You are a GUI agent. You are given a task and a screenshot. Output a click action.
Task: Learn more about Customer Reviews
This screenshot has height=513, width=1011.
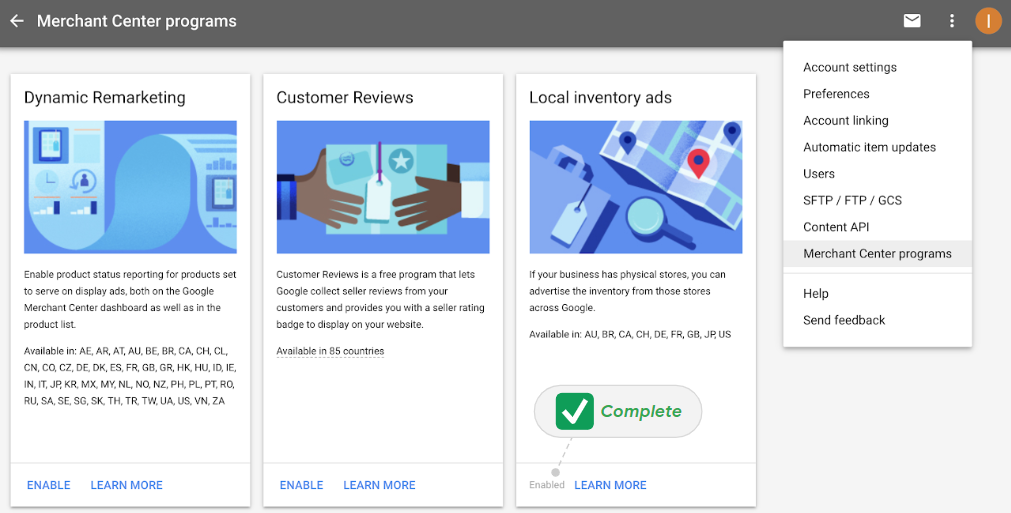pyautogui.click(x=379, y=485)
